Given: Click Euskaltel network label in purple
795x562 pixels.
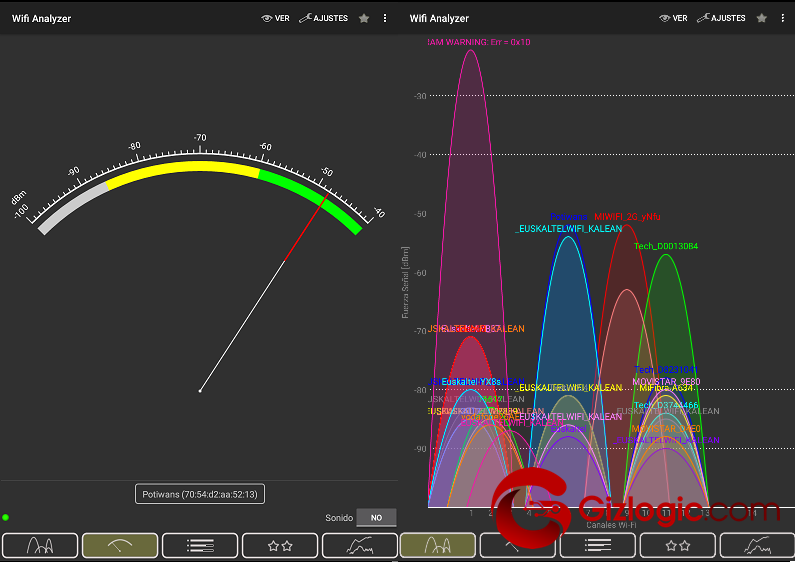Looking at the screenshot, I should [x=568, y=429].
